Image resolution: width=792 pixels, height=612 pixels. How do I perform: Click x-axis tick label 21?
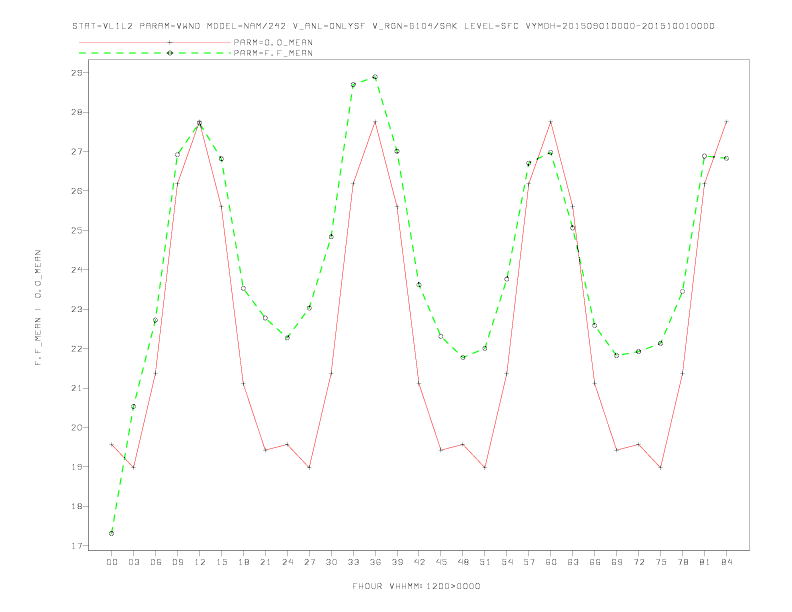coord(265,562)
